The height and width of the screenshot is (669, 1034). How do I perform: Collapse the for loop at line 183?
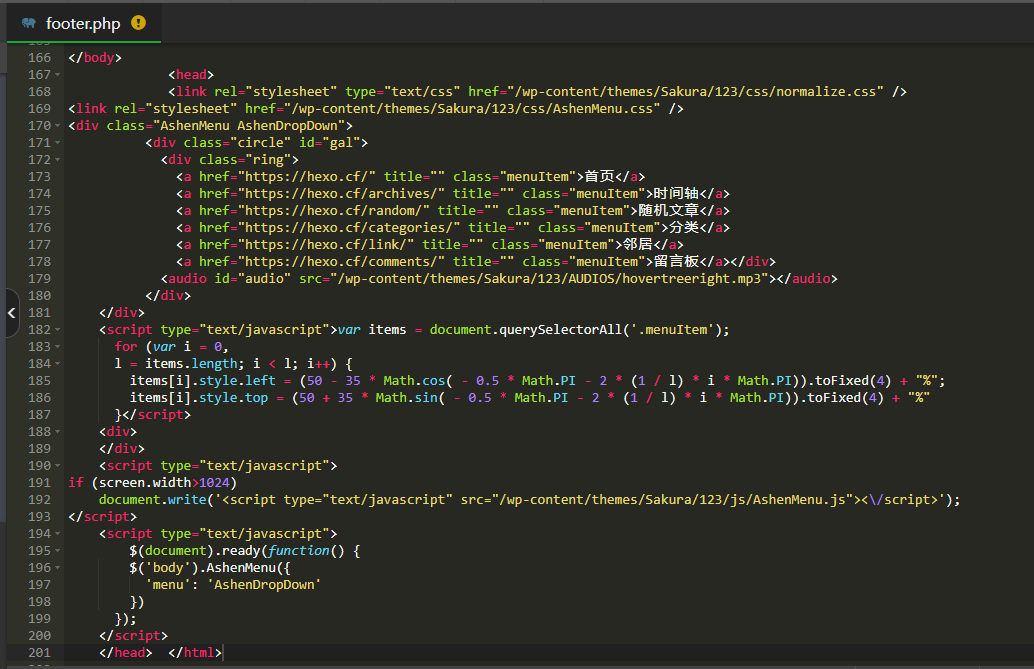tap(56, 347)
